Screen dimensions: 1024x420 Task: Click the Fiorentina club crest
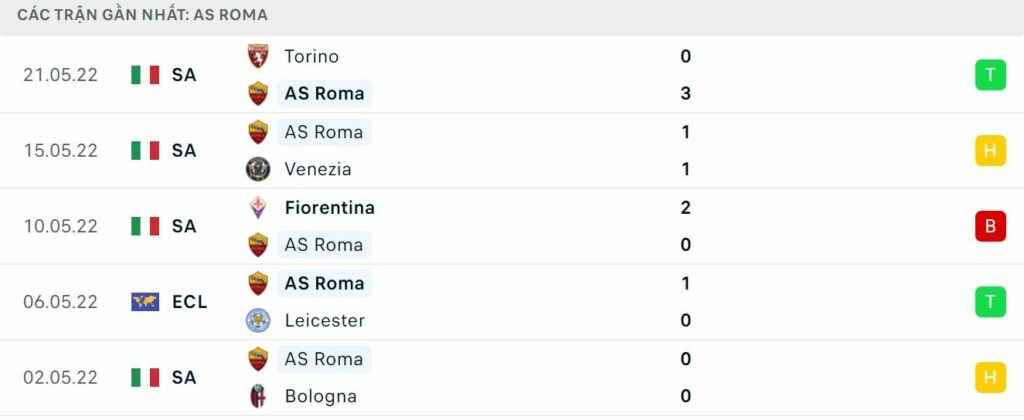tap(258, 208)
